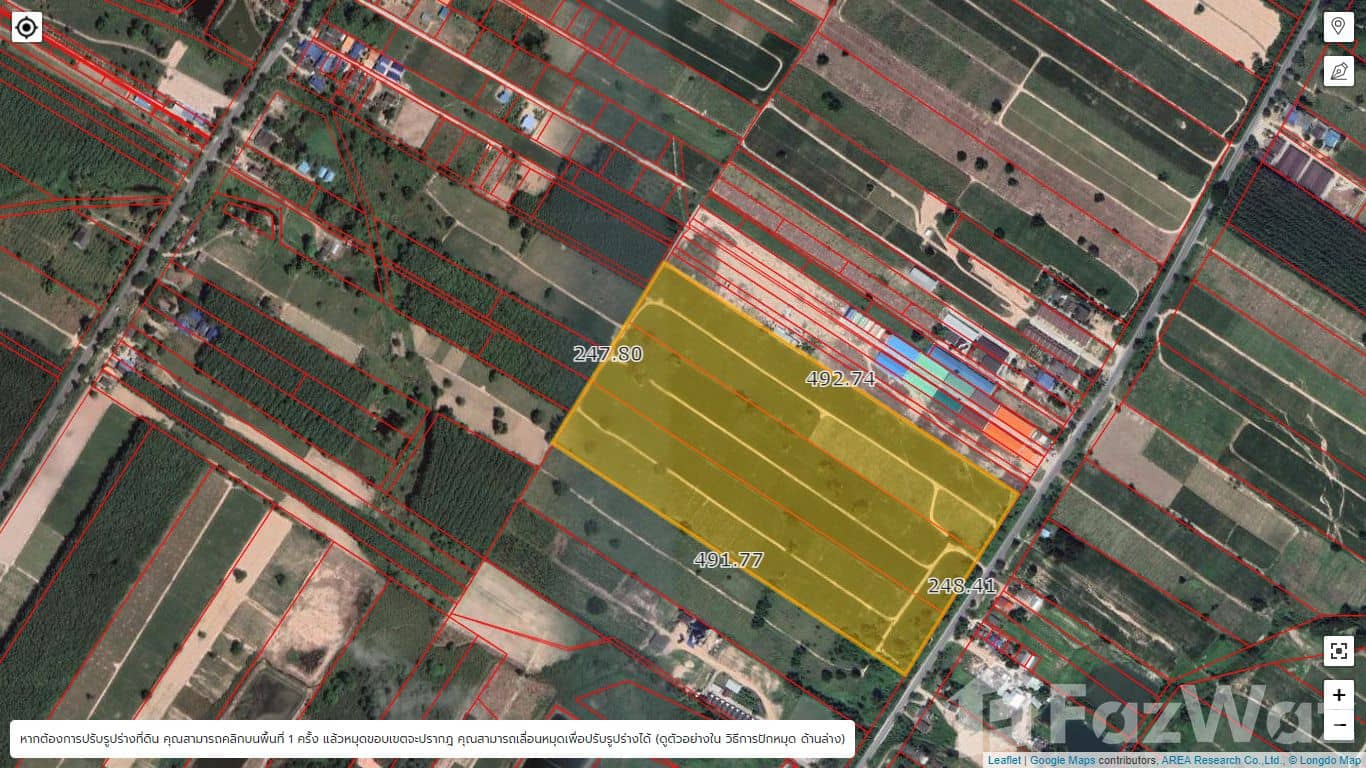
Task: Activate the pen drawing tool
Action: pos(1338,70)
